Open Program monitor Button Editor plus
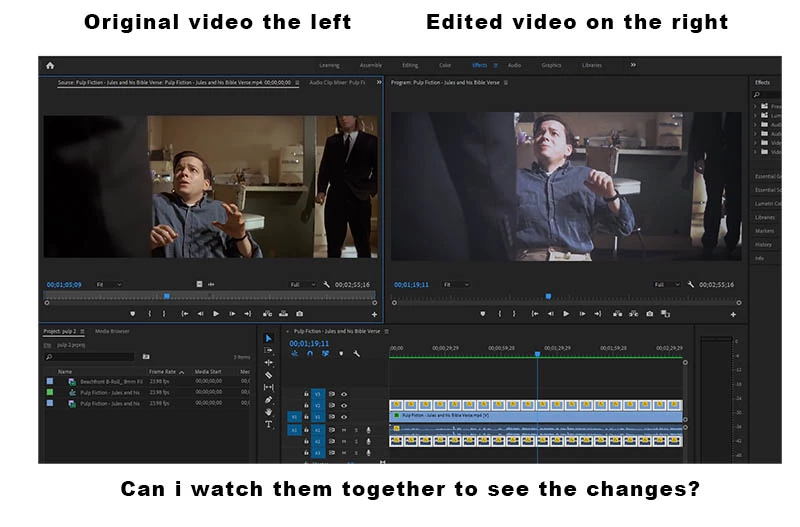This screenshot has height=527, width=800. 733,315
